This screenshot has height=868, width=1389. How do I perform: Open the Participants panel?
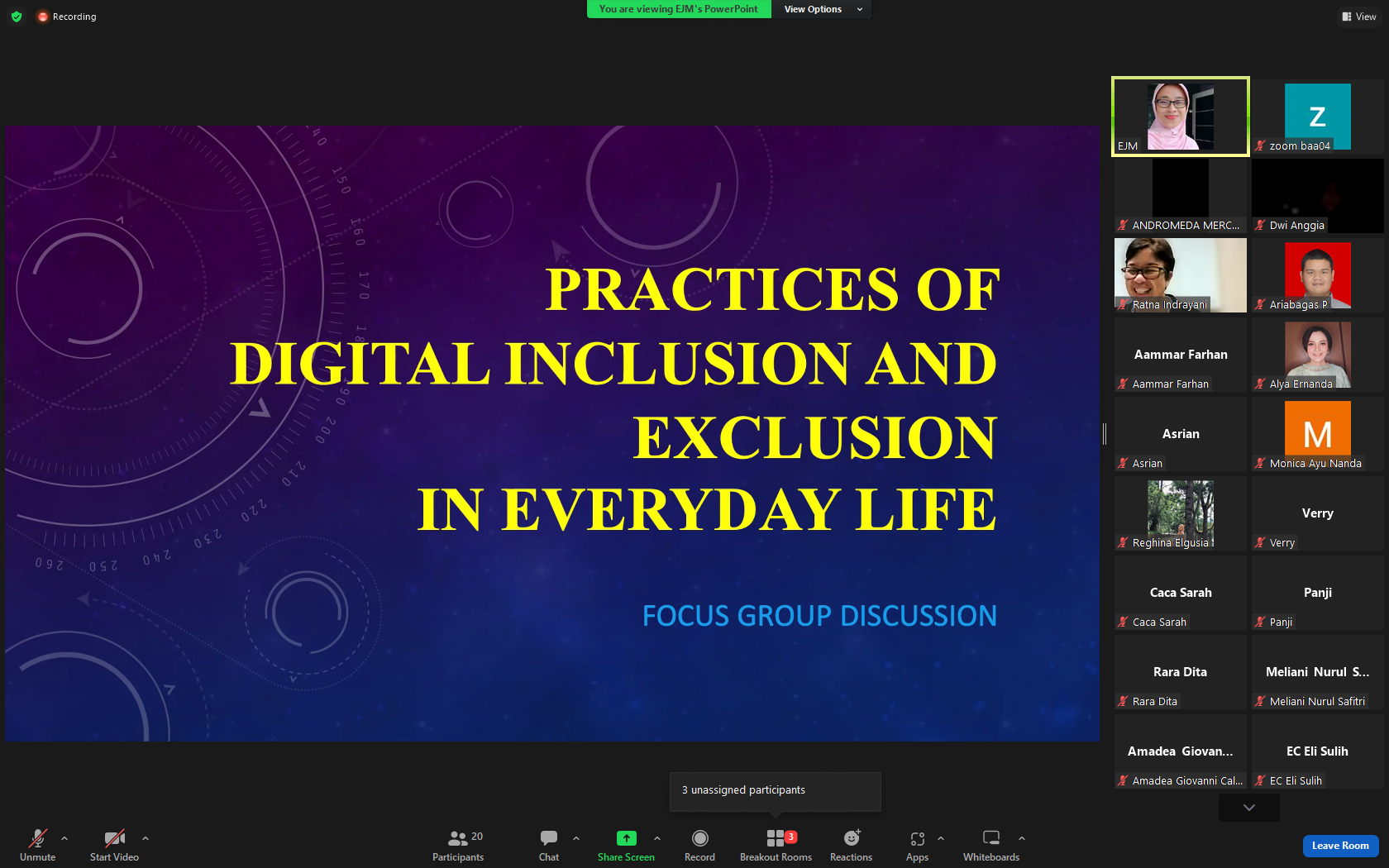(x=458, y=846)
